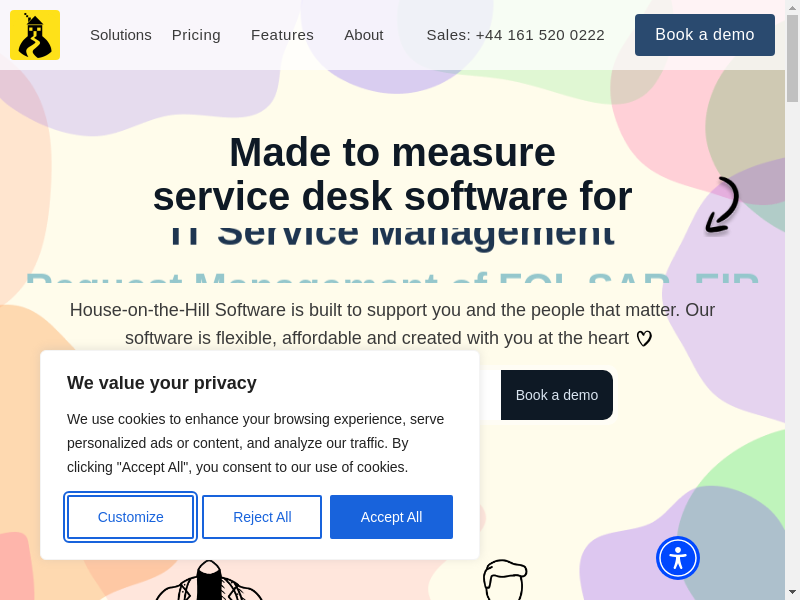The image size is (800, 600).
Task: Call the sales phone number link
Action: 515,35
